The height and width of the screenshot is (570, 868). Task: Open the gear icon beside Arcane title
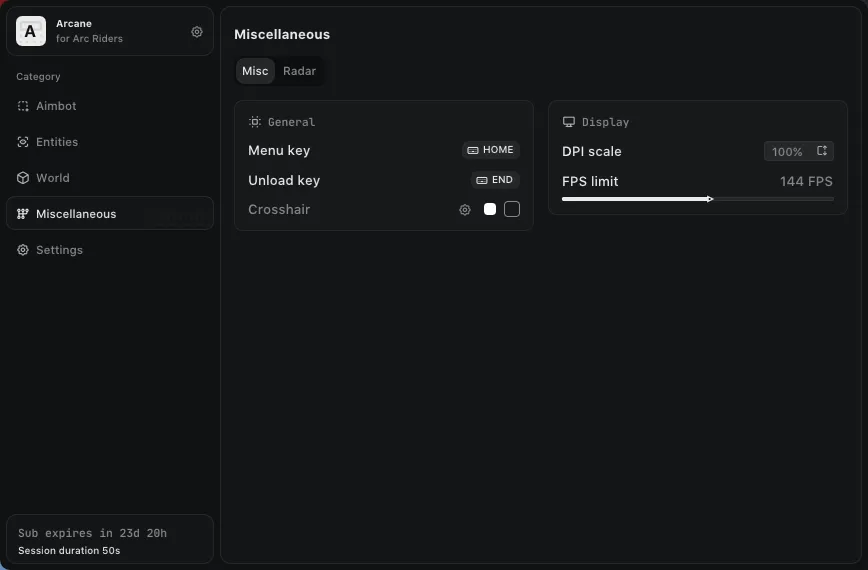[197, 32]
